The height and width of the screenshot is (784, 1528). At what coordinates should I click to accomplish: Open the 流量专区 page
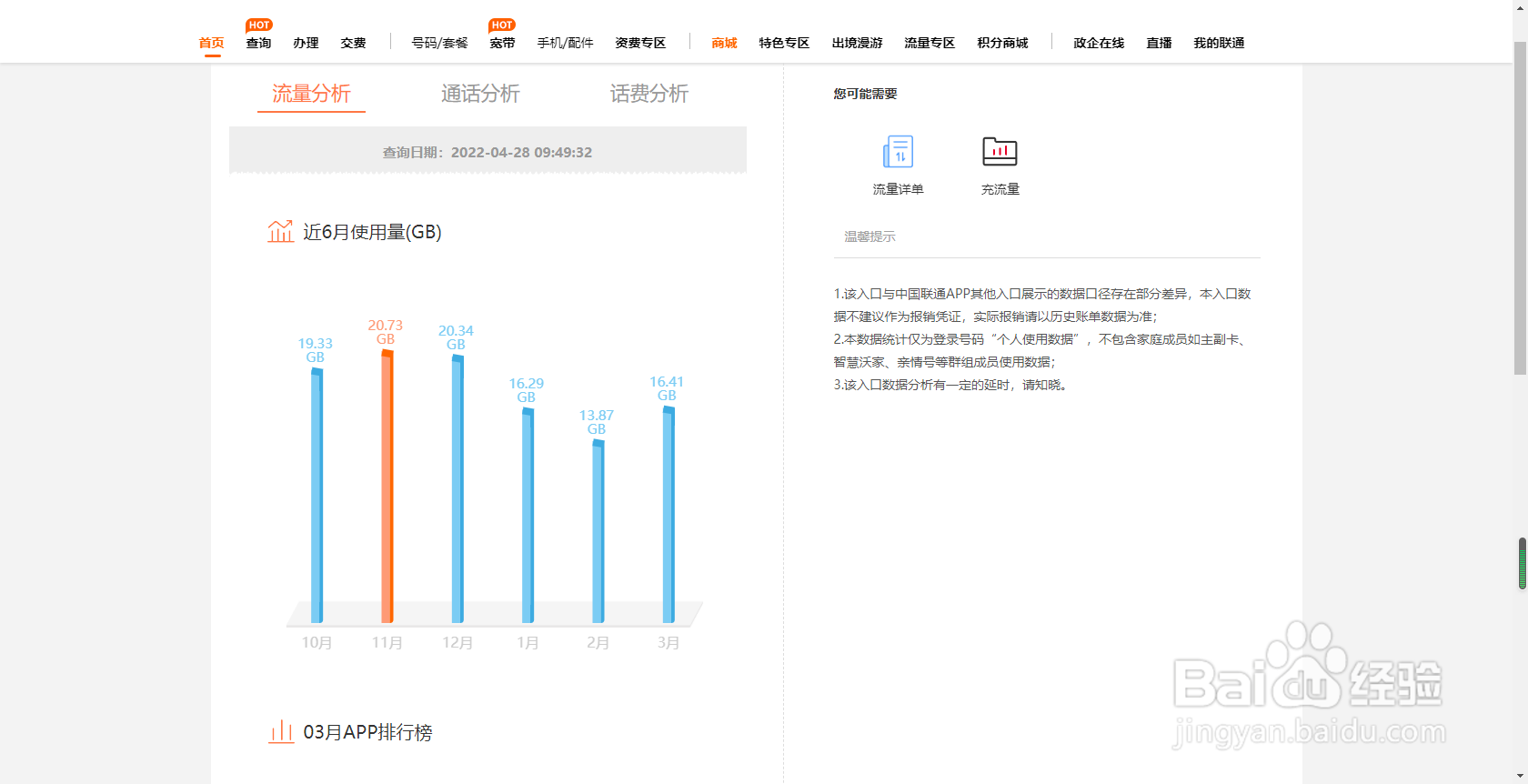(930, 43)
